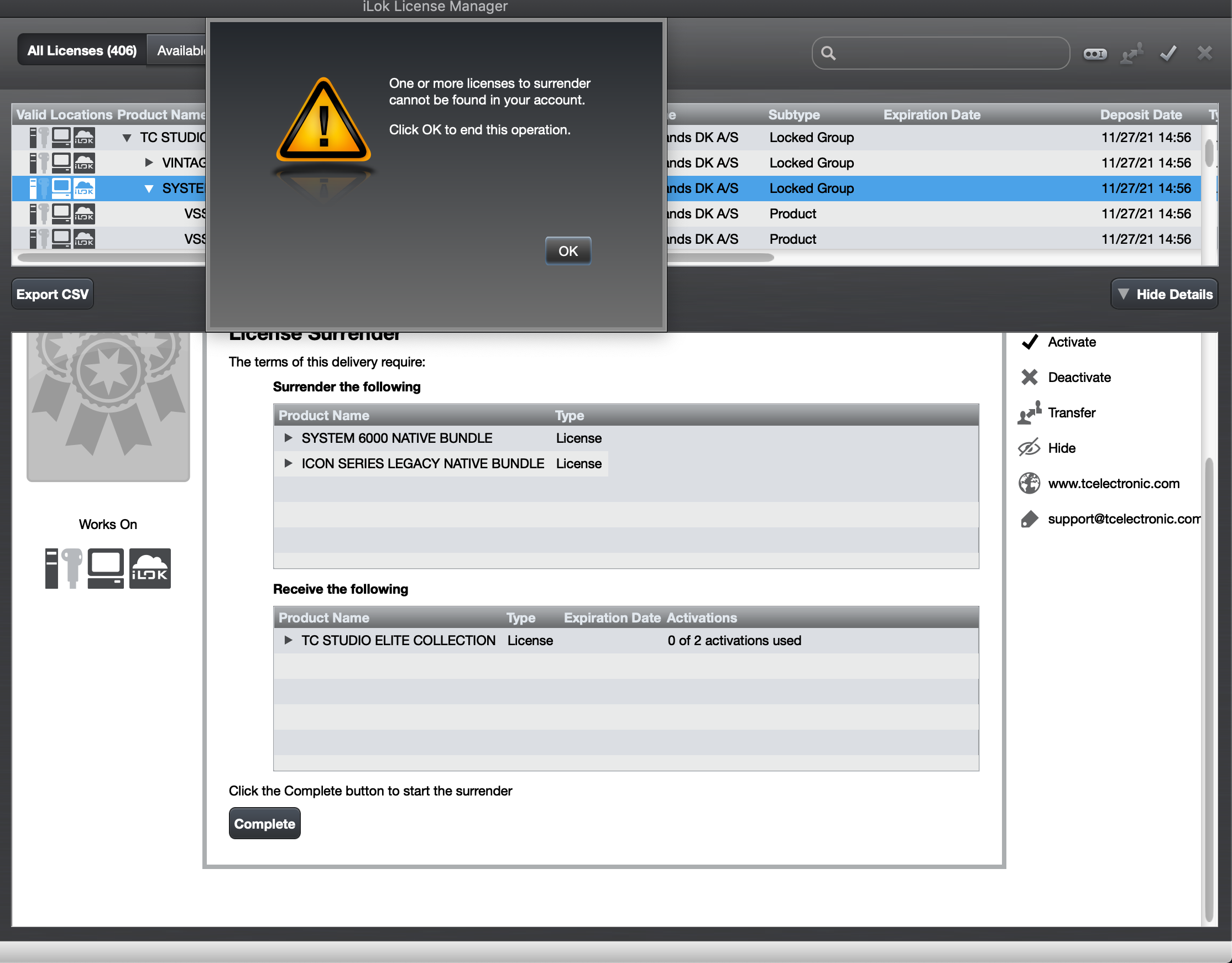The image size is (1232, 963).
Task: Click the Type header in receive table
Action: click(521, 617)
